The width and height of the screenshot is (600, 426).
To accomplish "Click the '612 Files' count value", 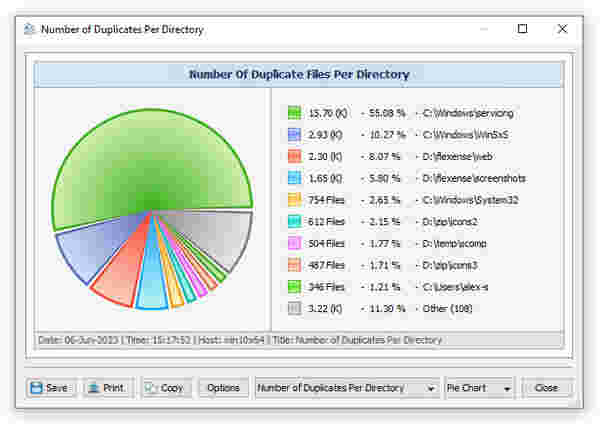I will pyautogui.click(x=326, y=222).
